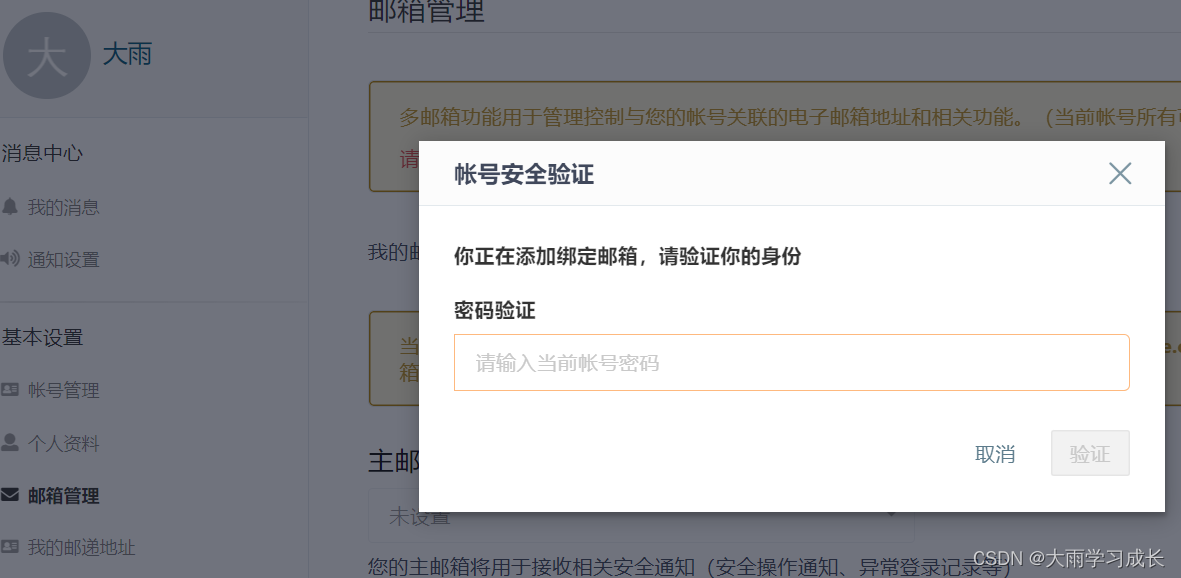This screenshot has width=1181, height=578.
Task: Click the 邮箱管理 page heading
Action: (426, 11)
